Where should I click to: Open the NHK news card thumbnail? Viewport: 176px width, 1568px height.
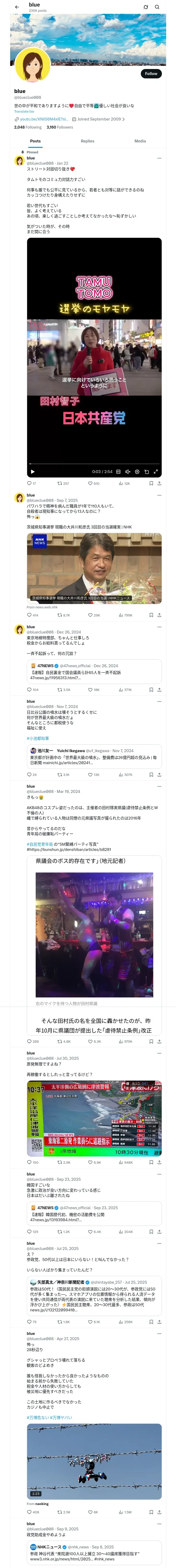tap(94, 568)
